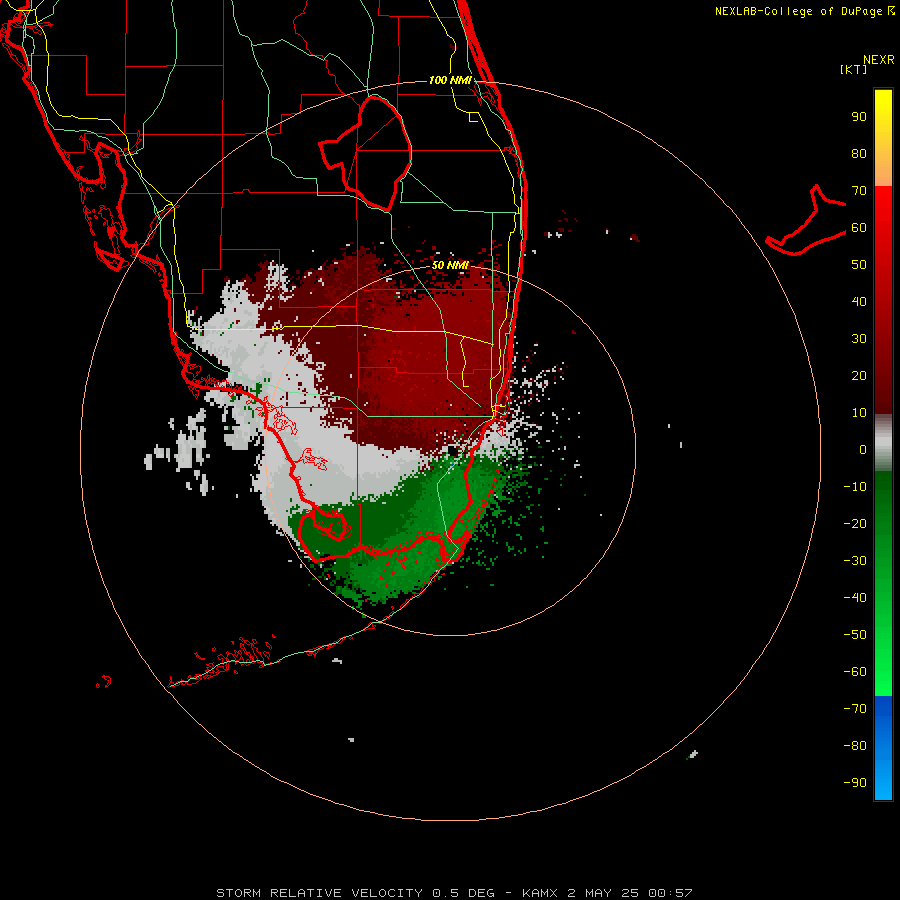Click the 30 value on the velocity scale
Screen dimensions: 900x900
coord(859,339)
